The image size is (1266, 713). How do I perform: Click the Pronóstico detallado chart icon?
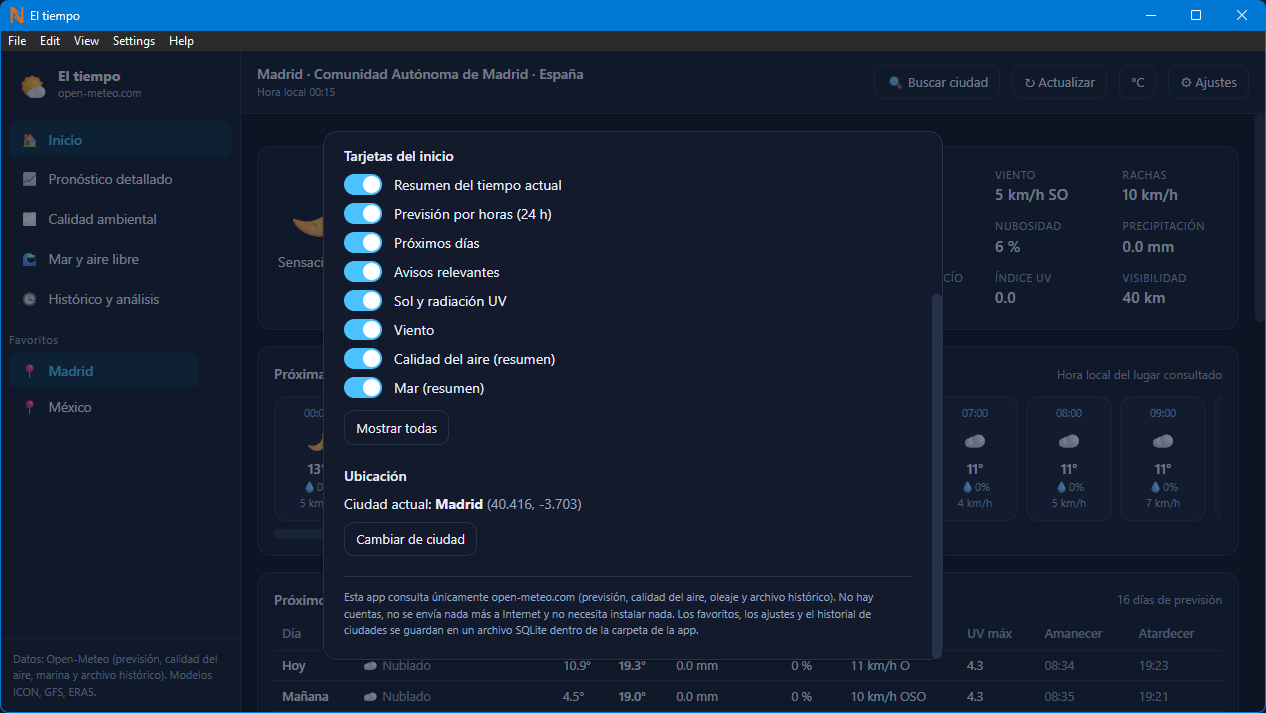pos(30,179)
